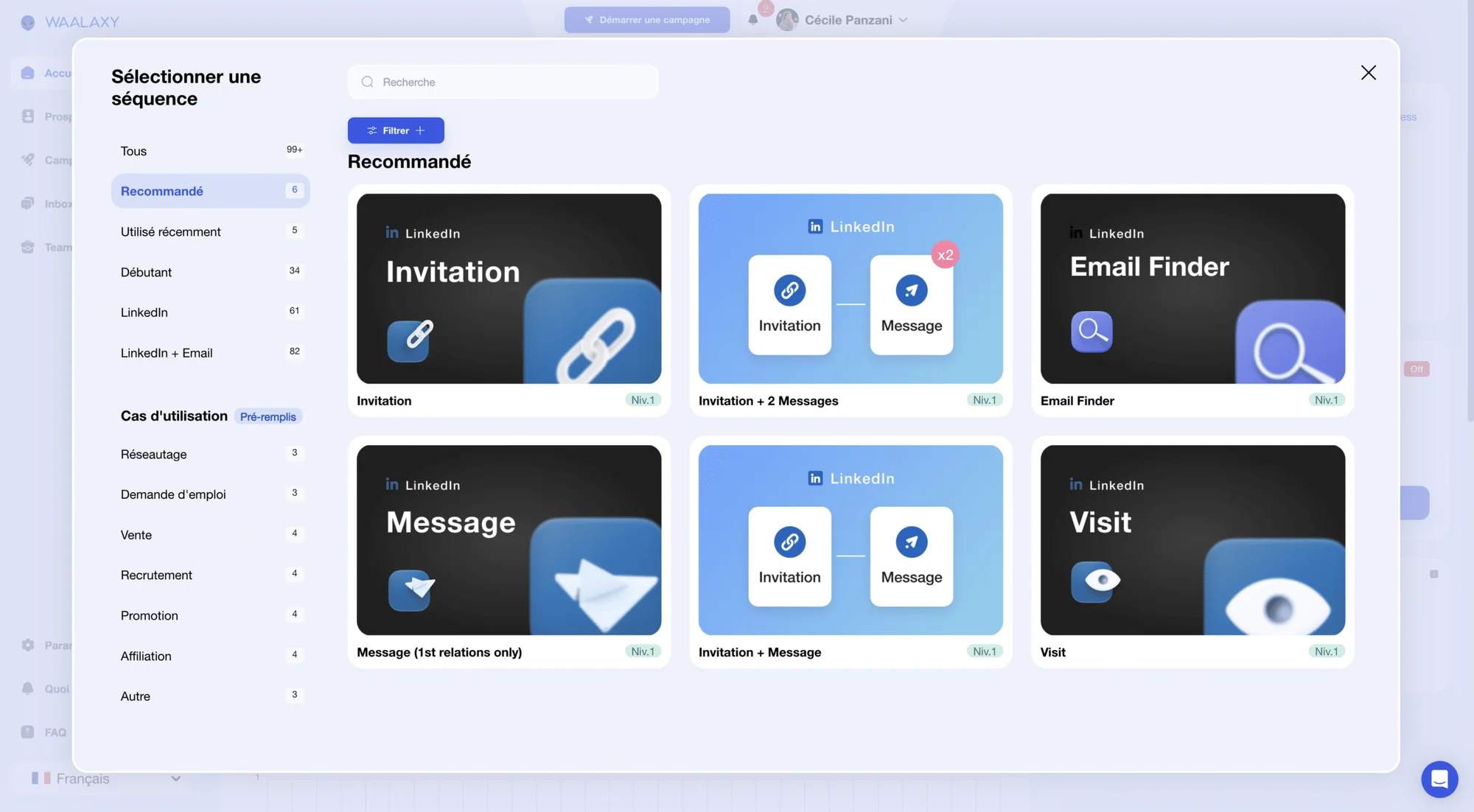
Task: Select the Débutant category
Action: 210,272
